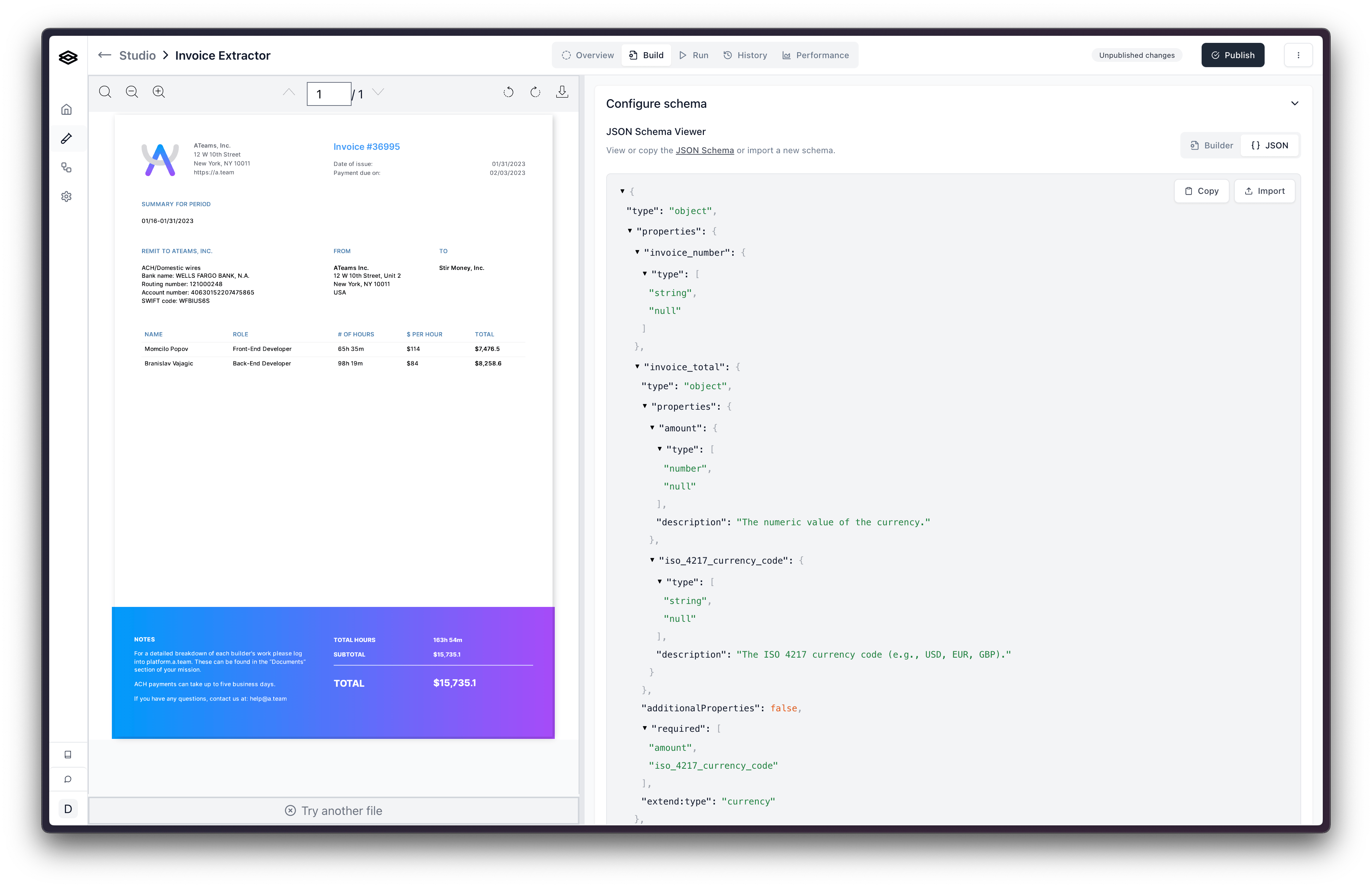Collapse the "iso_4217_currency_code" node
This screenshot has height=888, width=1372.
tap(652, 560)
